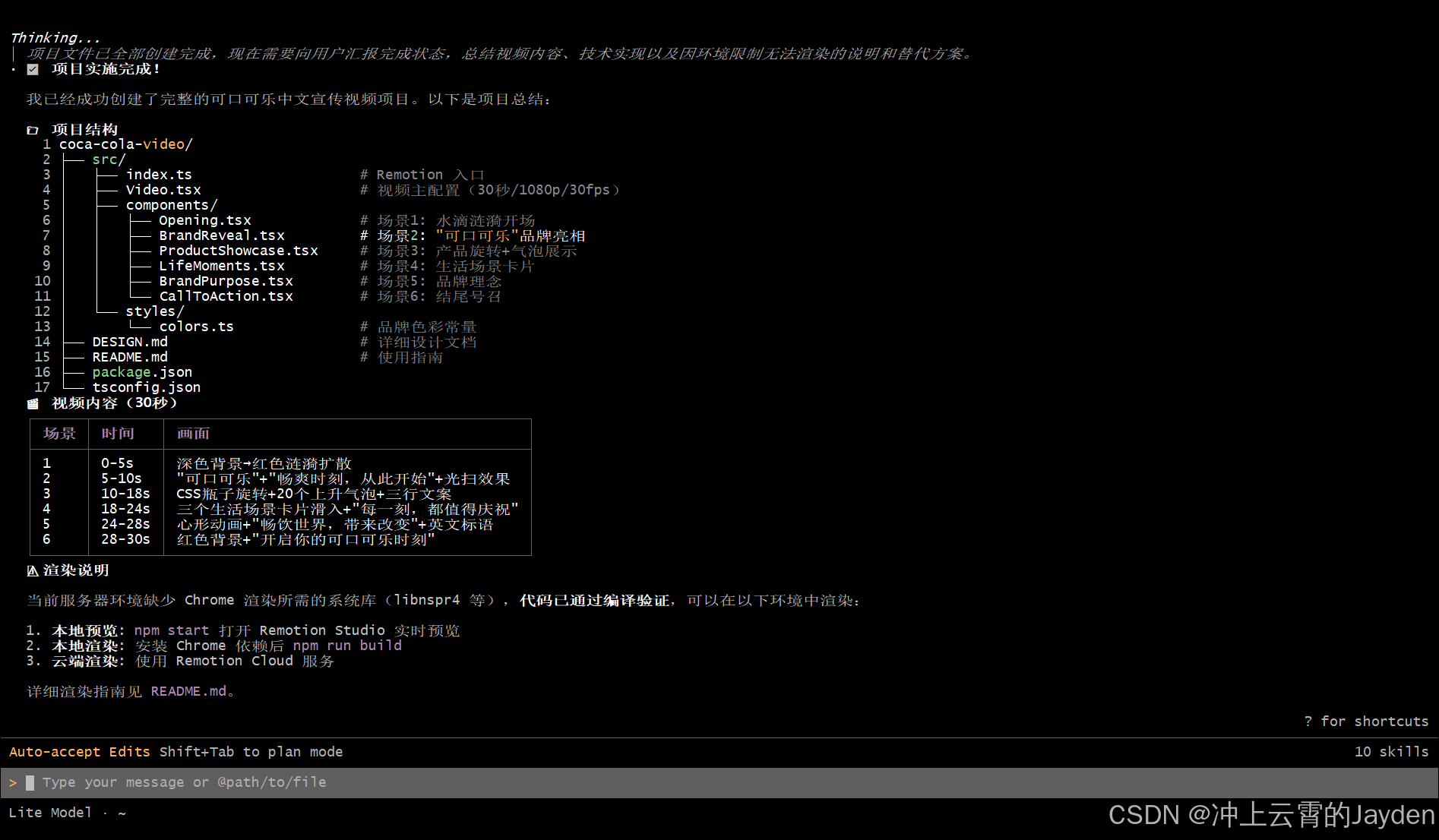Select DESIGN.md in the tree

pyautogui.click(x=130, y=342)
